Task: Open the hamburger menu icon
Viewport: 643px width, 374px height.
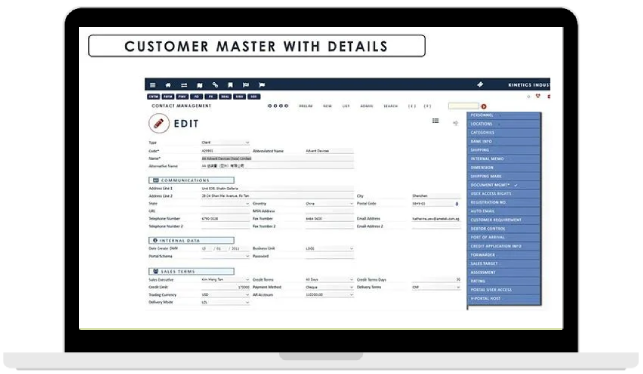Action: click(153, 85)
